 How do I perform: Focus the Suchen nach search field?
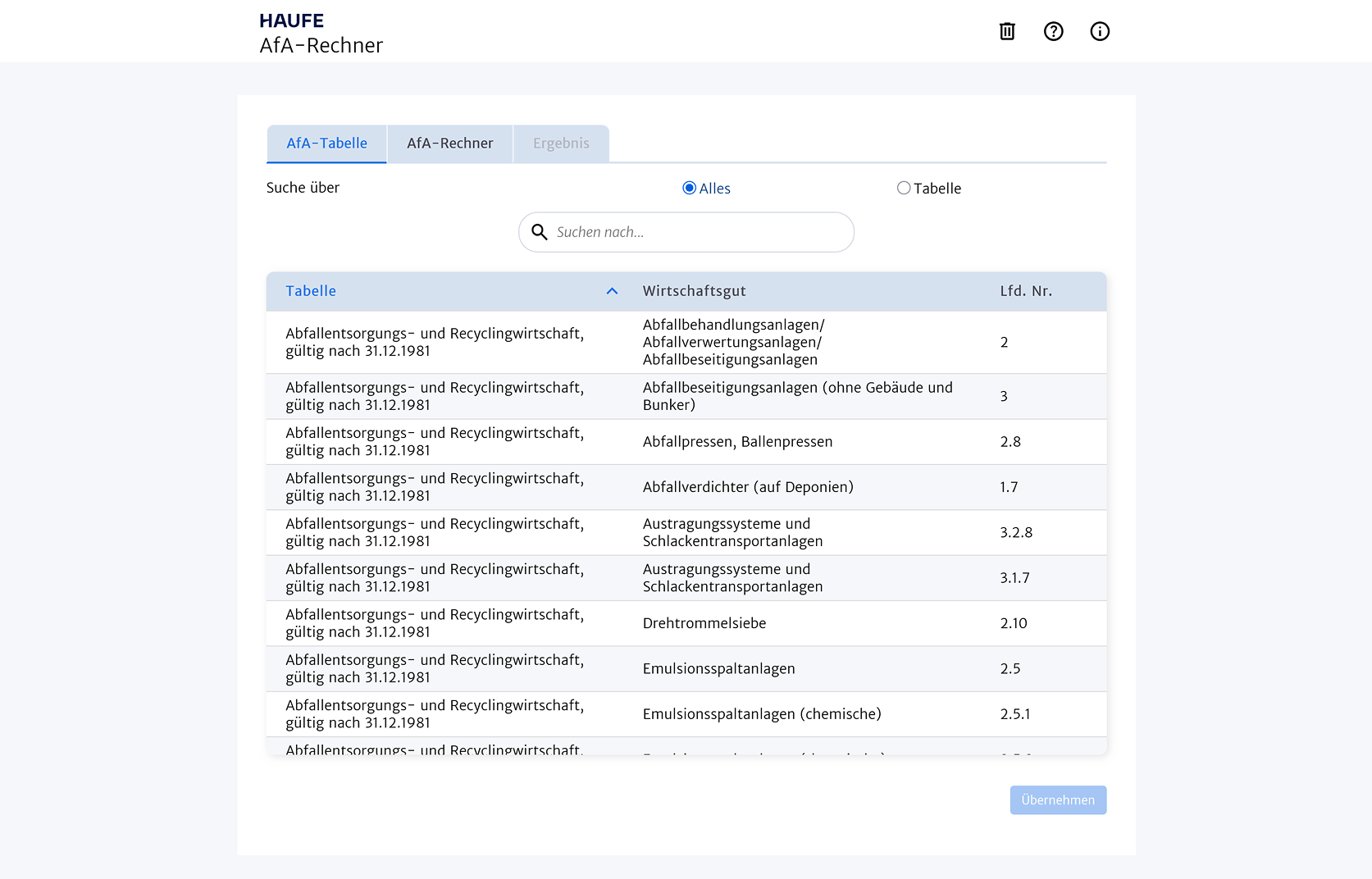click(x=686, y=232)
